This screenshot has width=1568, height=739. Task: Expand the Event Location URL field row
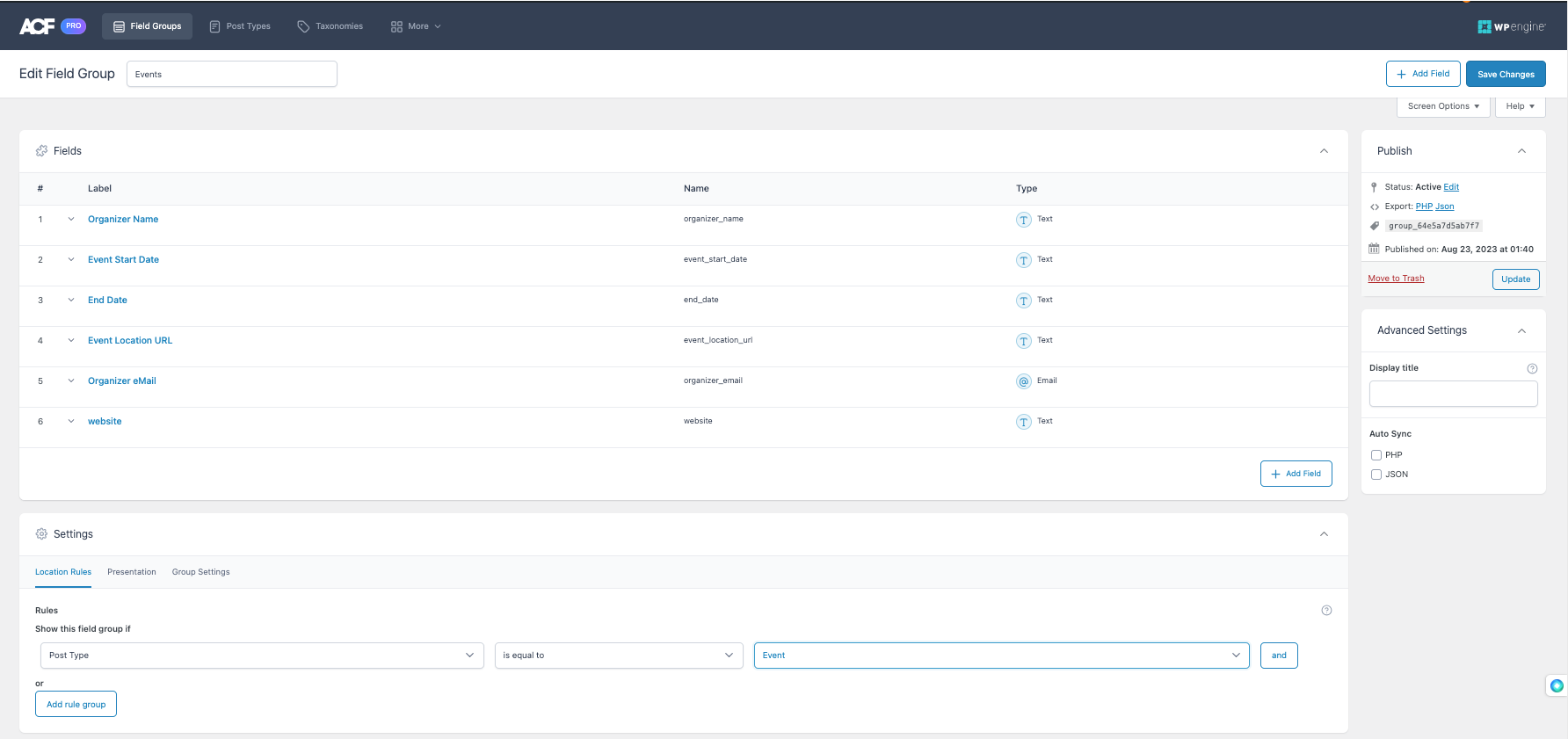click(71, 341)
